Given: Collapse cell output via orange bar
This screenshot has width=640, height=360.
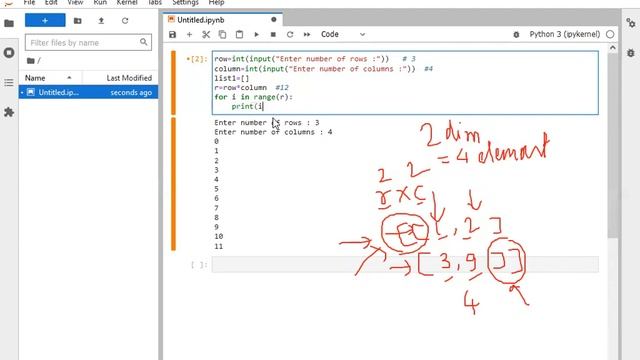Looking at the screenshot, I should (x=173, y=184).
